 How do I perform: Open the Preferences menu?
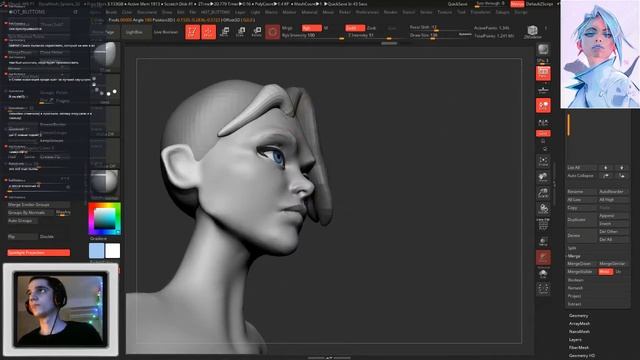(367, 12)
